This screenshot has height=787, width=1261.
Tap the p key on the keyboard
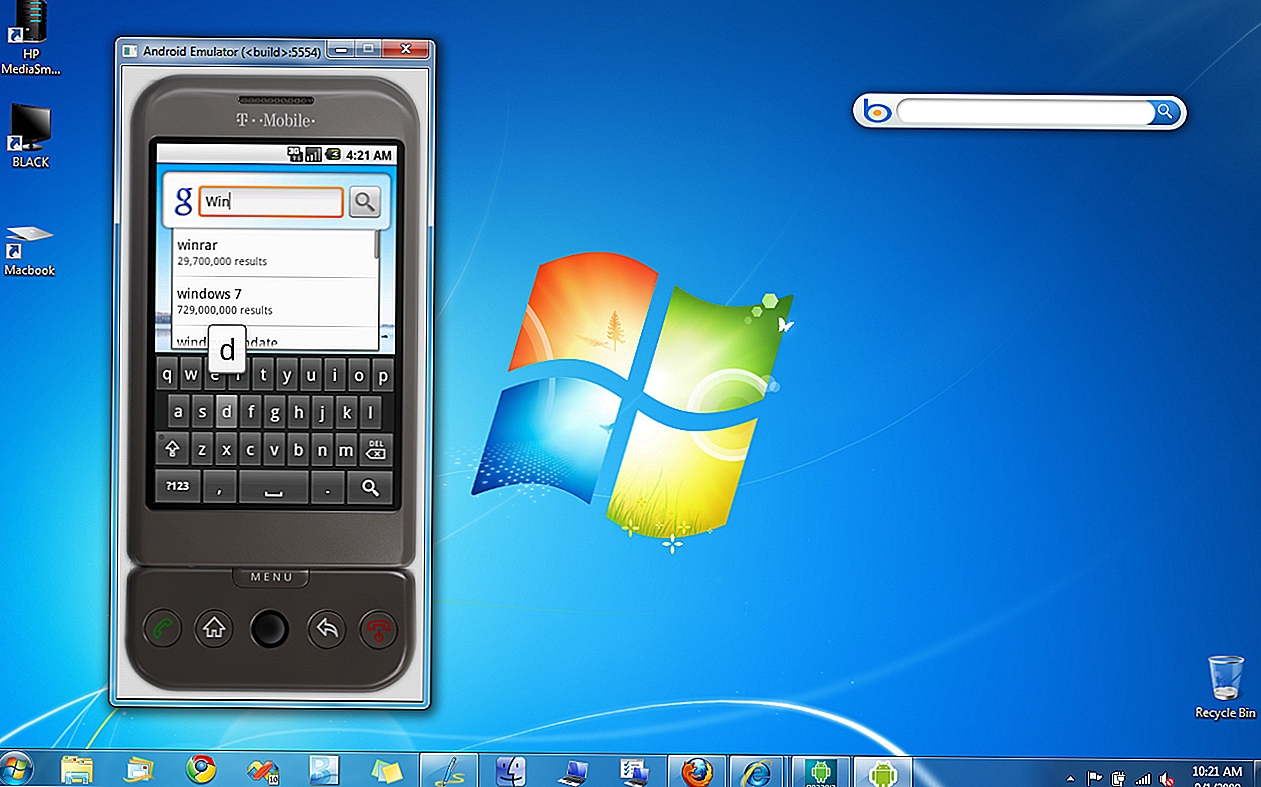click(383, 376)
